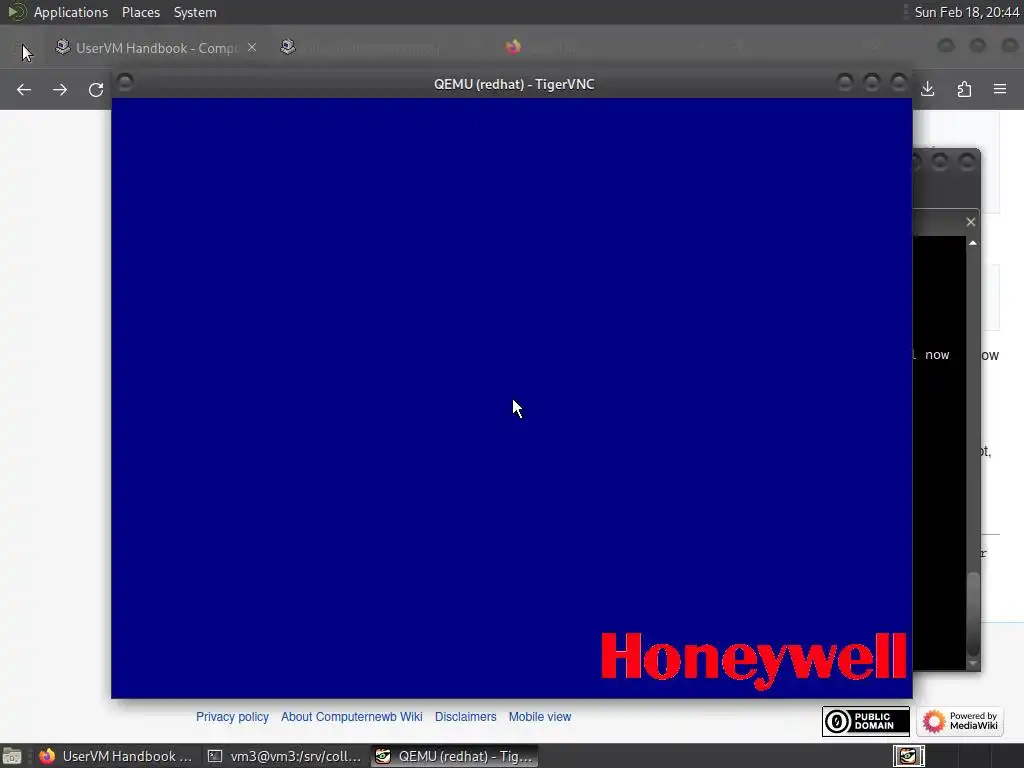This screenshot has width=1024, height=768.
Task: Click the show desktop icon in bottom panel
Action: pyautogui.click(x=12, y=756)
